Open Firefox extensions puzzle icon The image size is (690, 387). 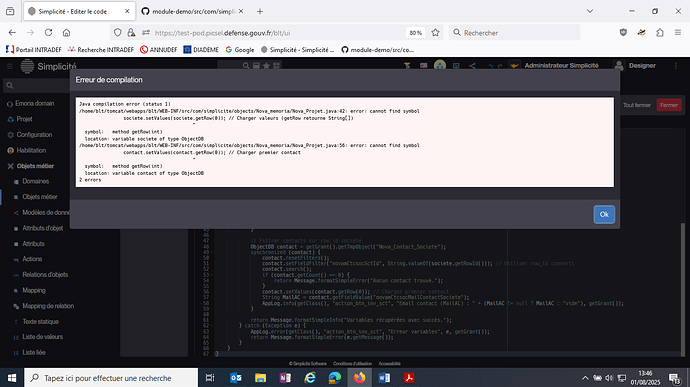click(660, 33)
